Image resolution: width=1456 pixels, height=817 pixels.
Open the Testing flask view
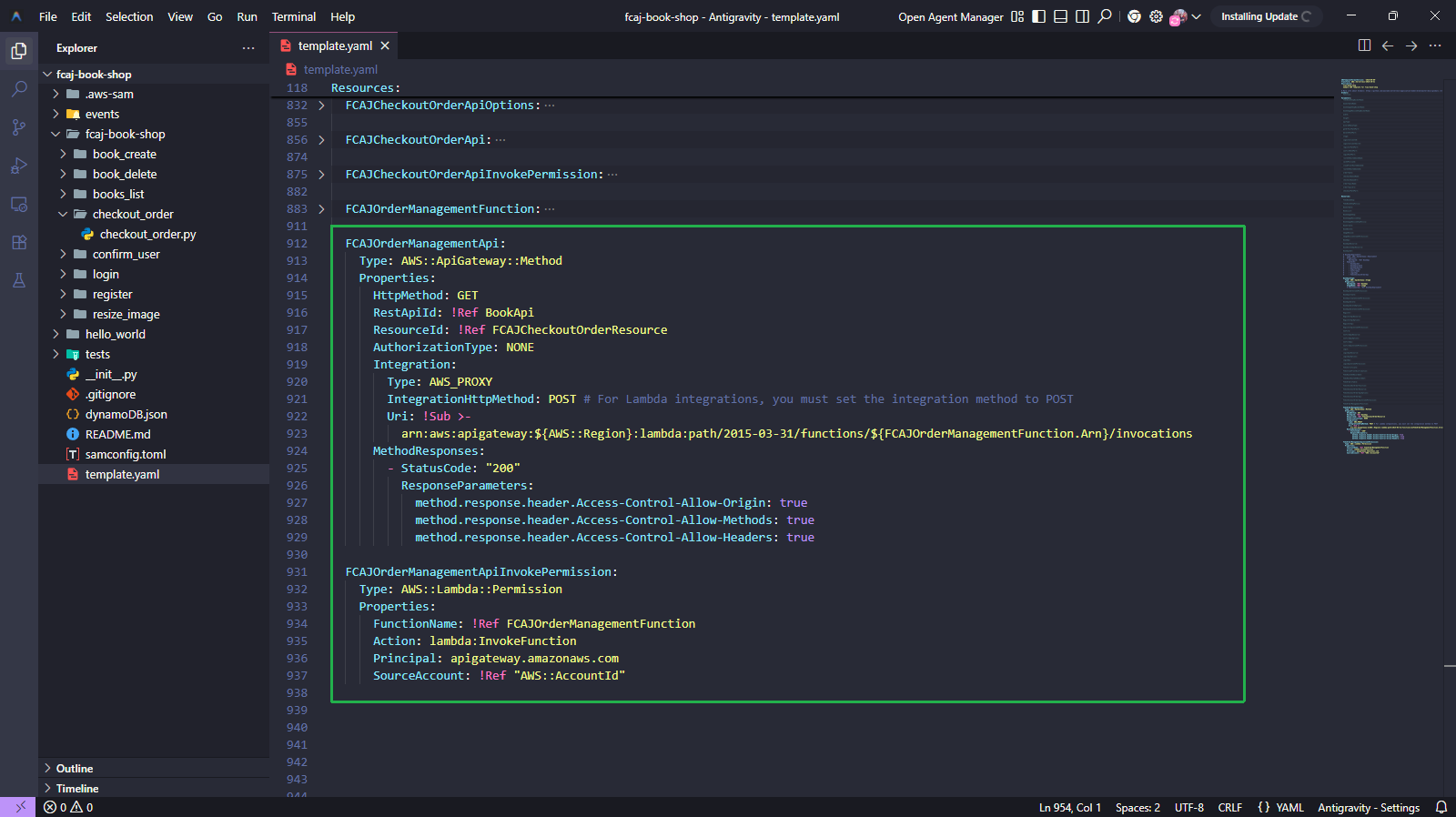click(x=18, y=280)
